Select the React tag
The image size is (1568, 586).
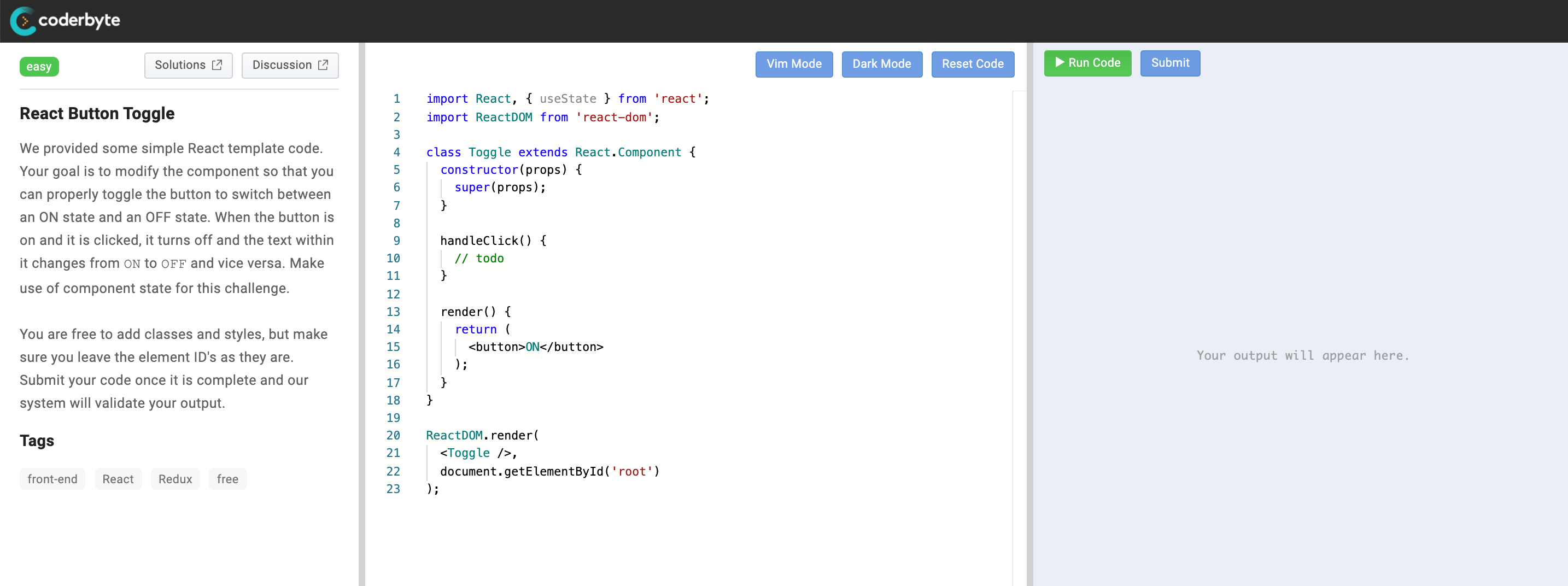[118, 479]
